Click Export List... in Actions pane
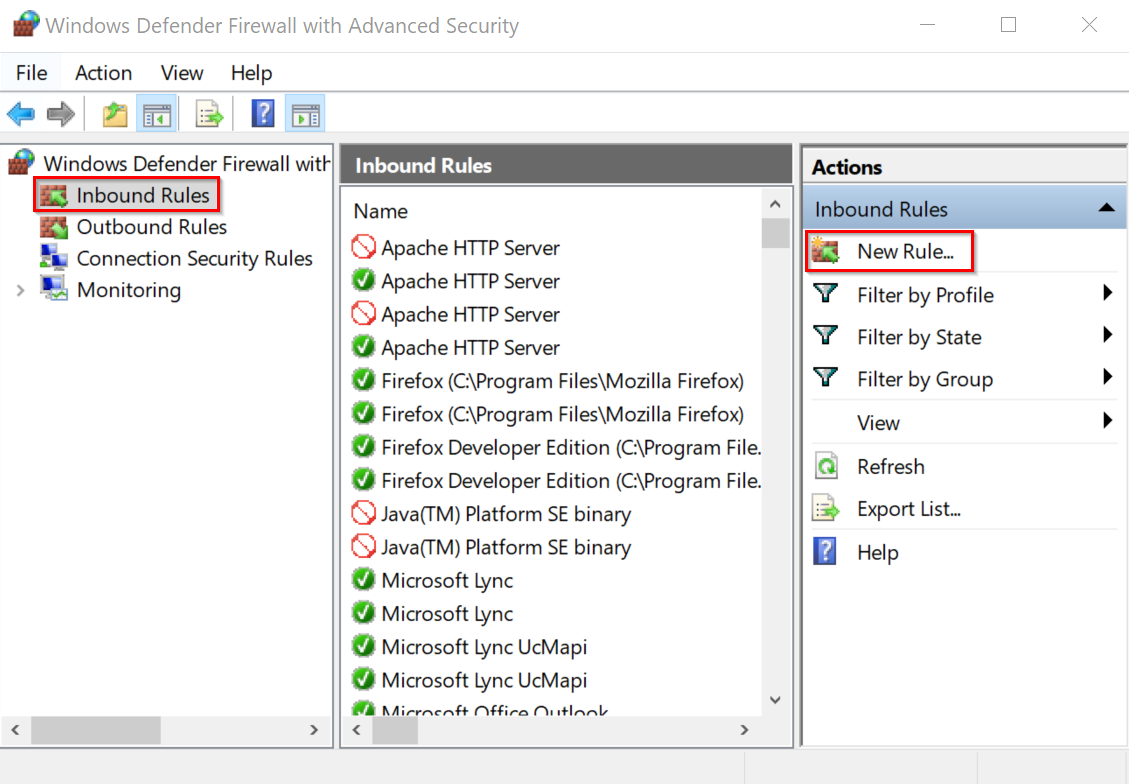 pos(908,509)
